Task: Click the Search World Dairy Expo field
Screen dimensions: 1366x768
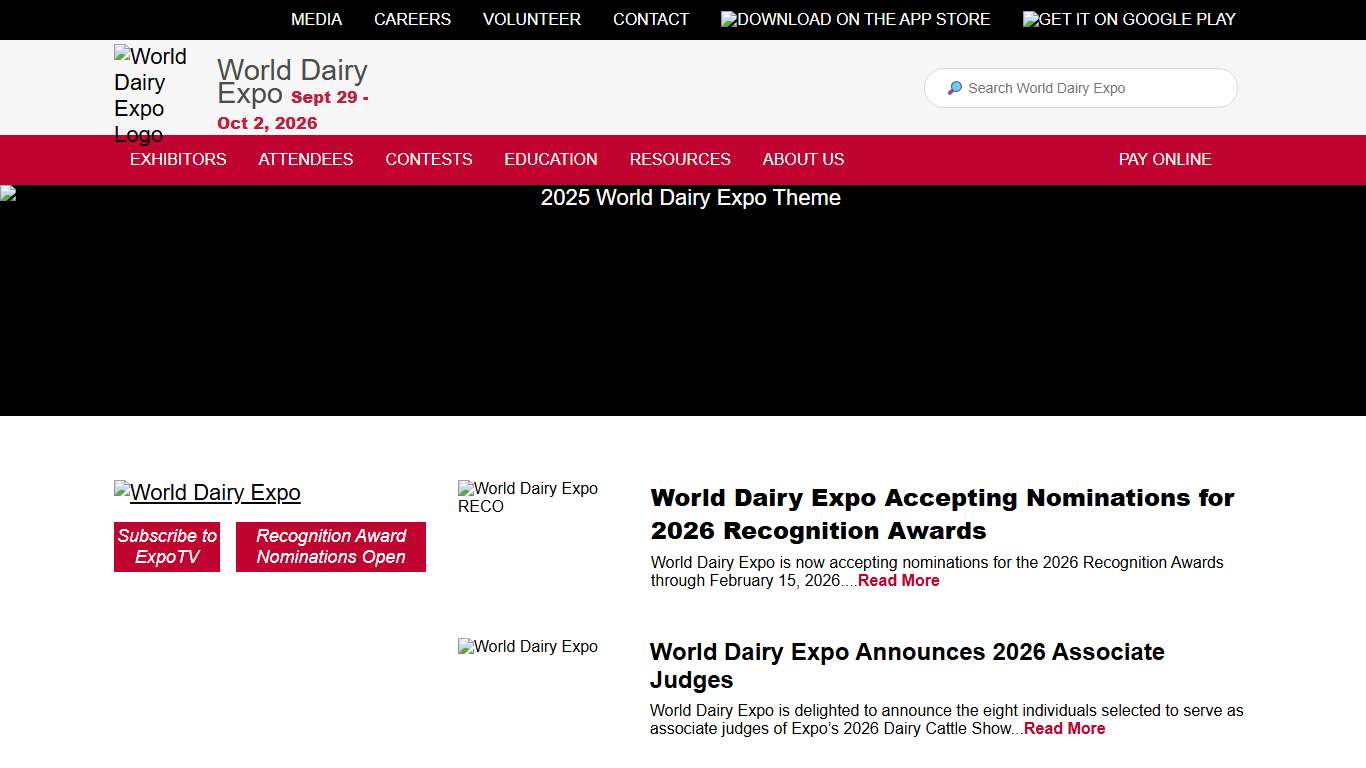Action: point(1080,88)
